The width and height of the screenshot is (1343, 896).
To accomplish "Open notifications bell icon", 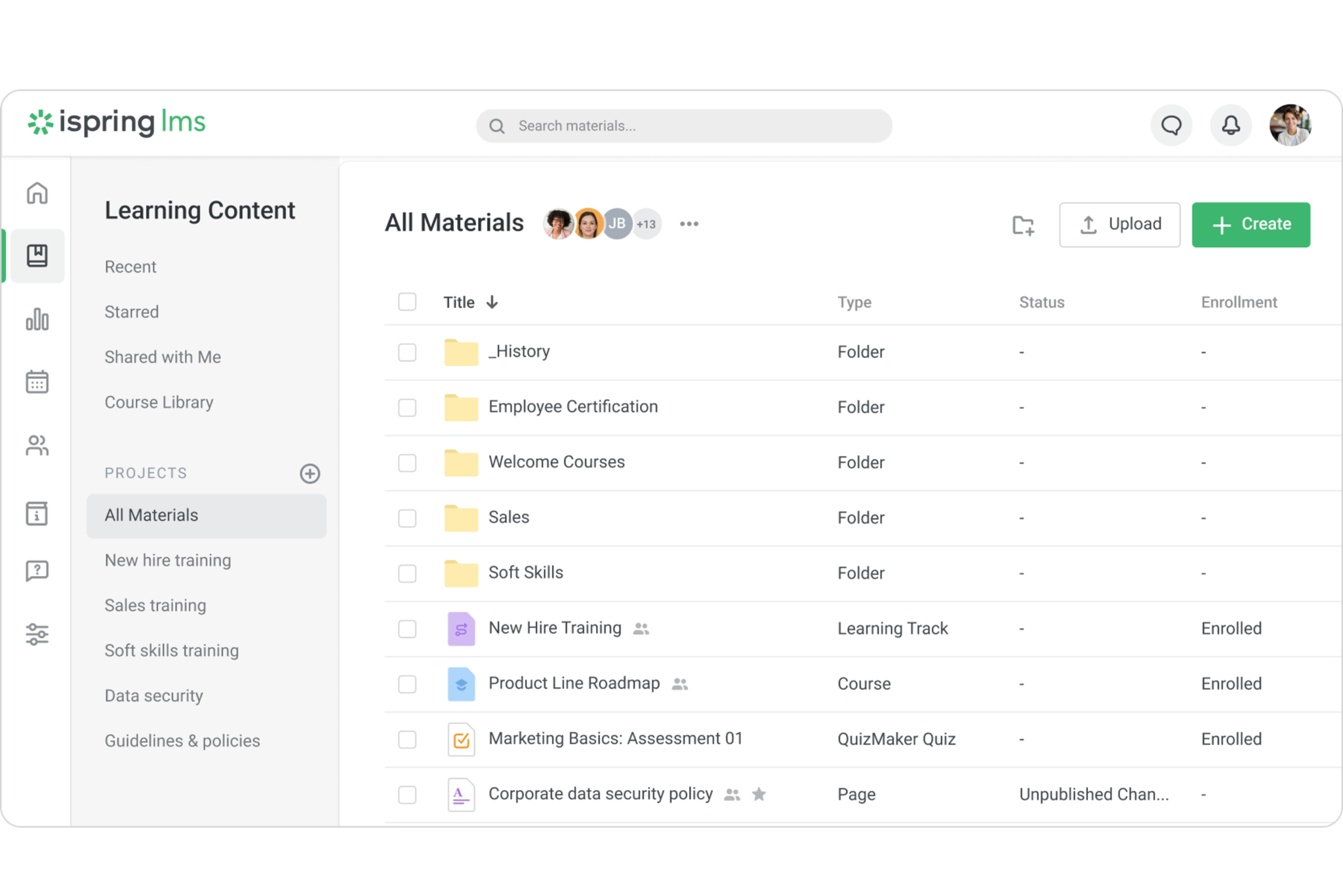I will (1230, 125).
